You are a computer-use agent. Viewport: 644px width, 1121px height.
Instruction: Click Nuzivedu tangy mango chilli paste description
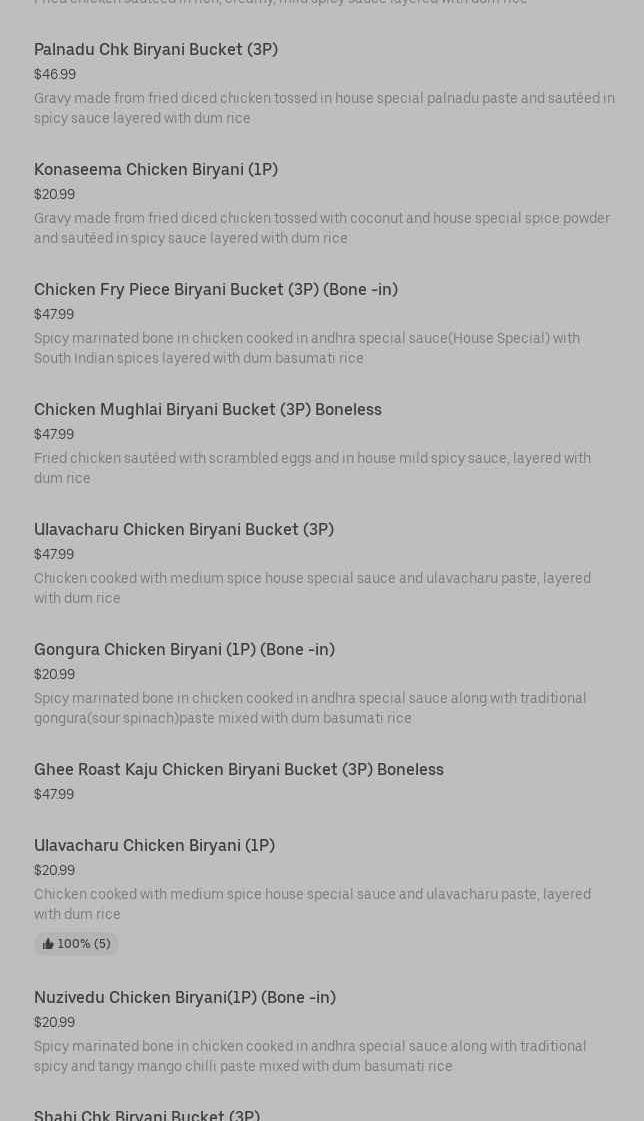(310, 1056)
